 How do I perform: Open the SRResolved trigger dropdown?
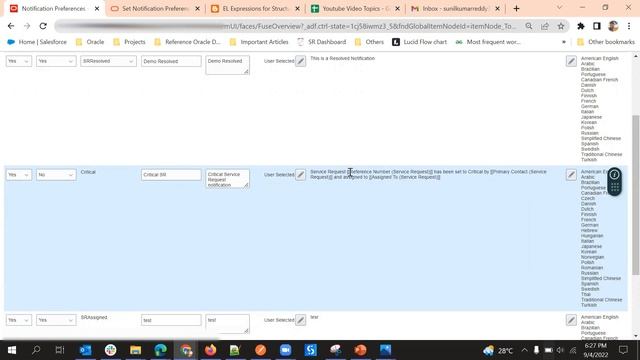(x=108, y=61)
